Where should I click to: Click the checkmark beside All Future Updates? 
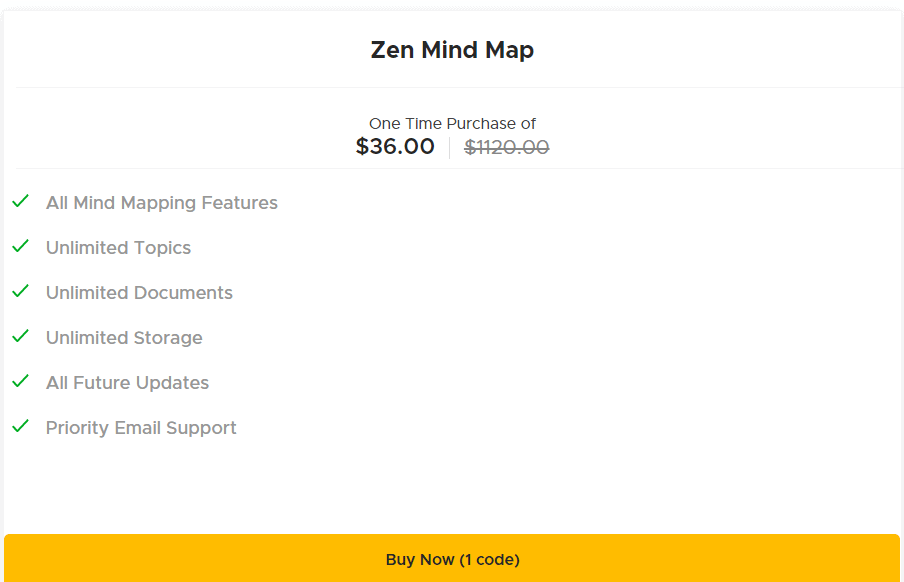pos(19,381)
